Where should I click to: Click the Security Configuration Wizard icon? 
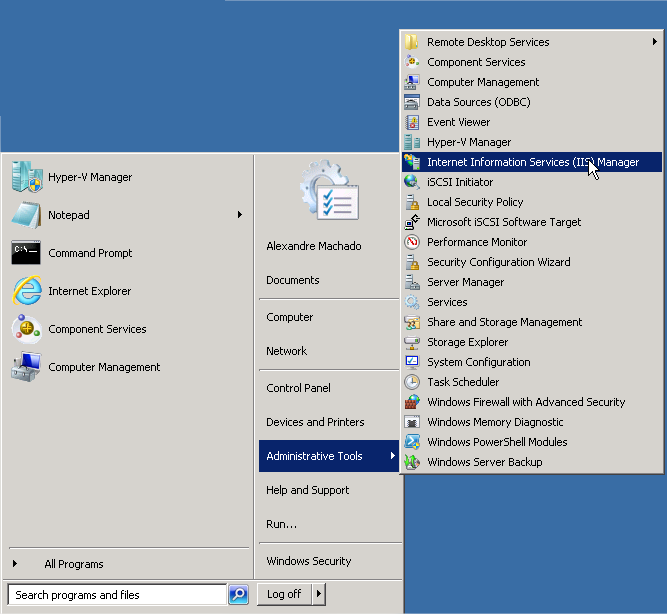pyautogui.click(x=411, y=262)
